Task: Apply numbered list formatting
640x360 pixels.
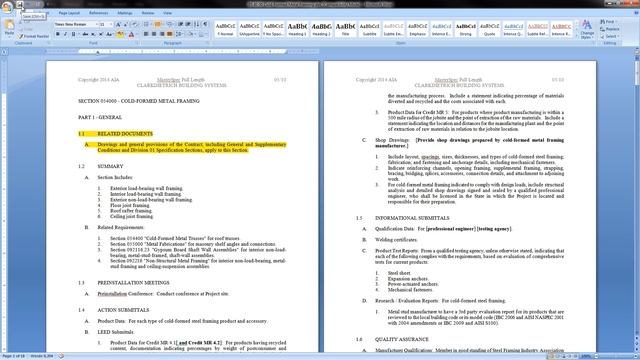Action: point(157,24)
